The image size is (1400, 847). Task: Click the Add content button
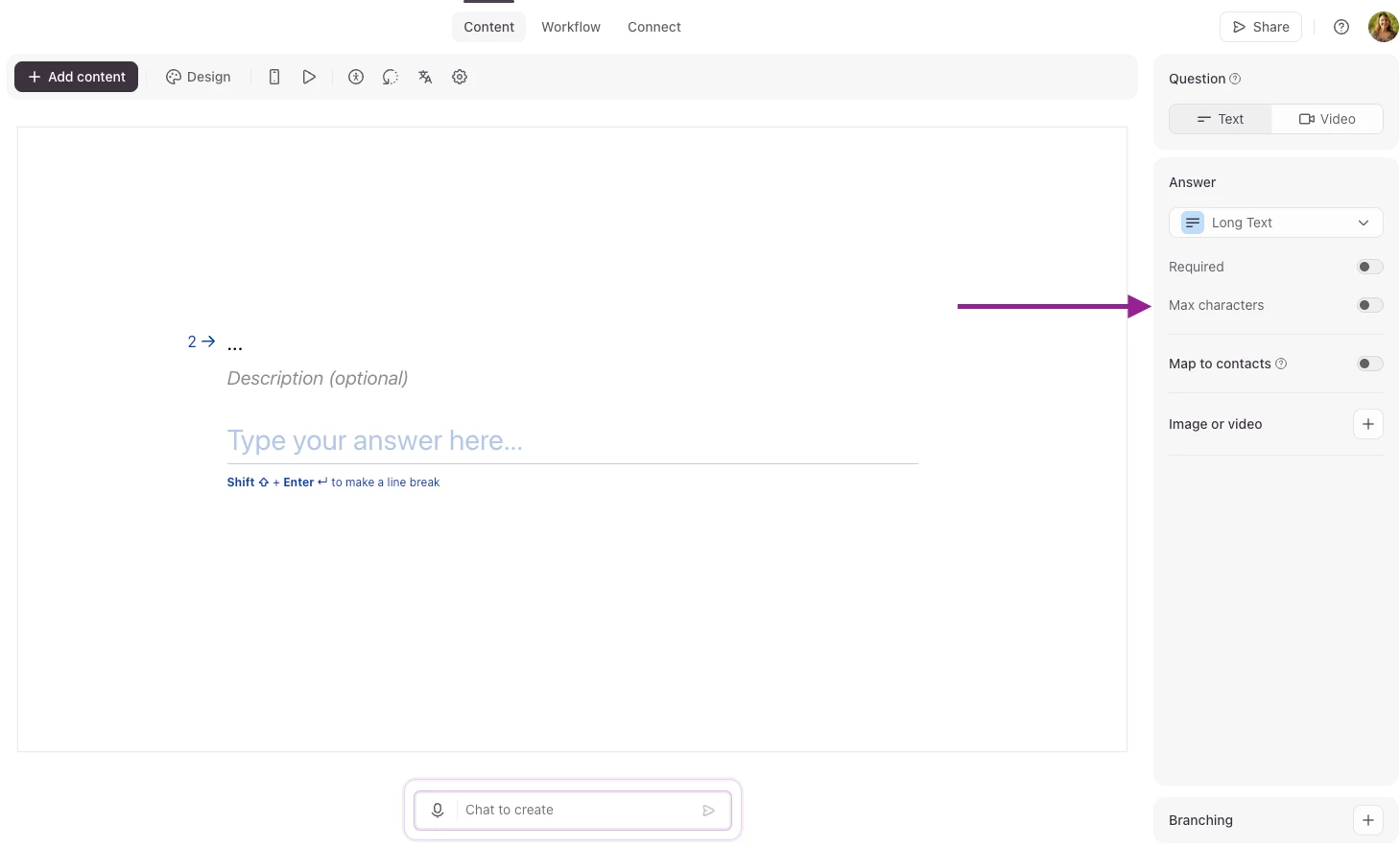[x=76, y=77]
